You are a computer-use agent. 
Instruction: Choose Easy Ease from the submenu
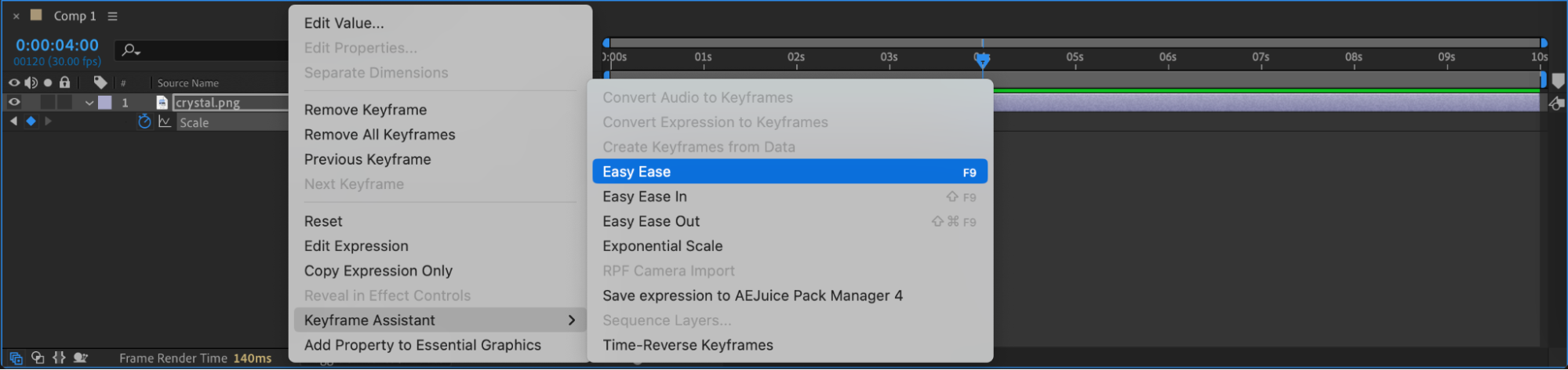pyautogui.click(x=788, y=172)
